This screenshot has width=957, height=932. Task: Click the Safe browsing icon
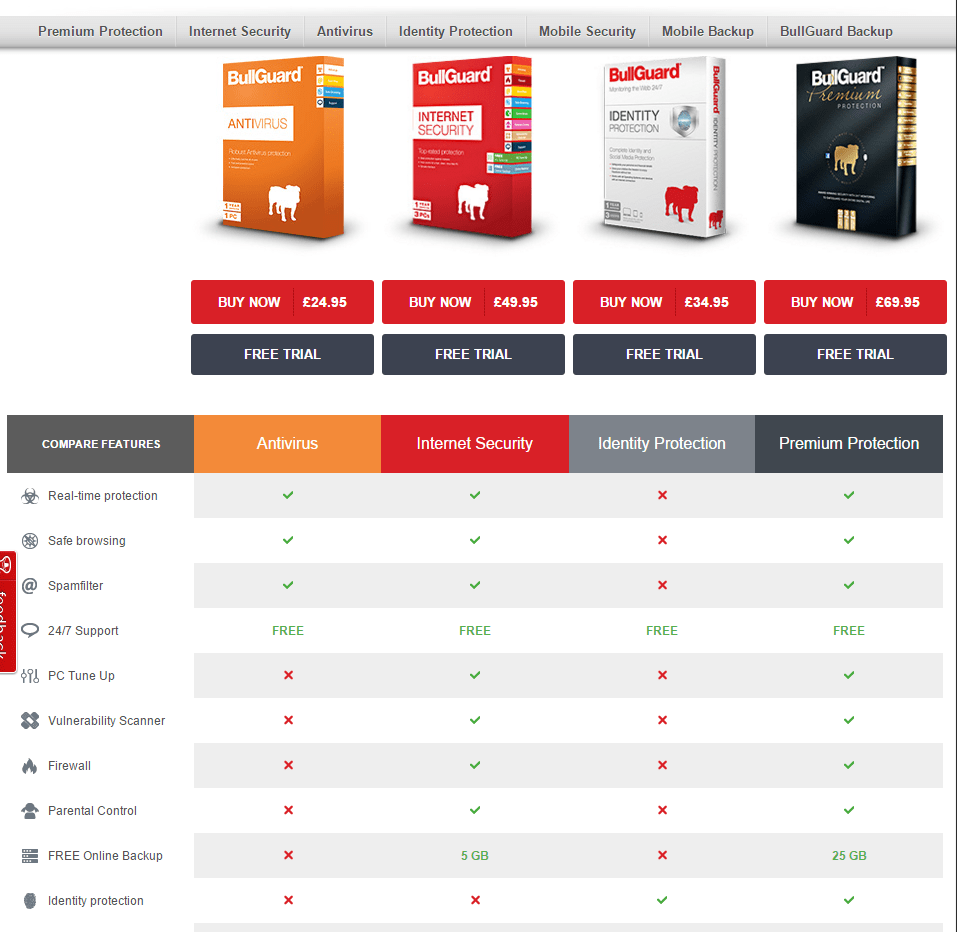click(x=30, y=541)
